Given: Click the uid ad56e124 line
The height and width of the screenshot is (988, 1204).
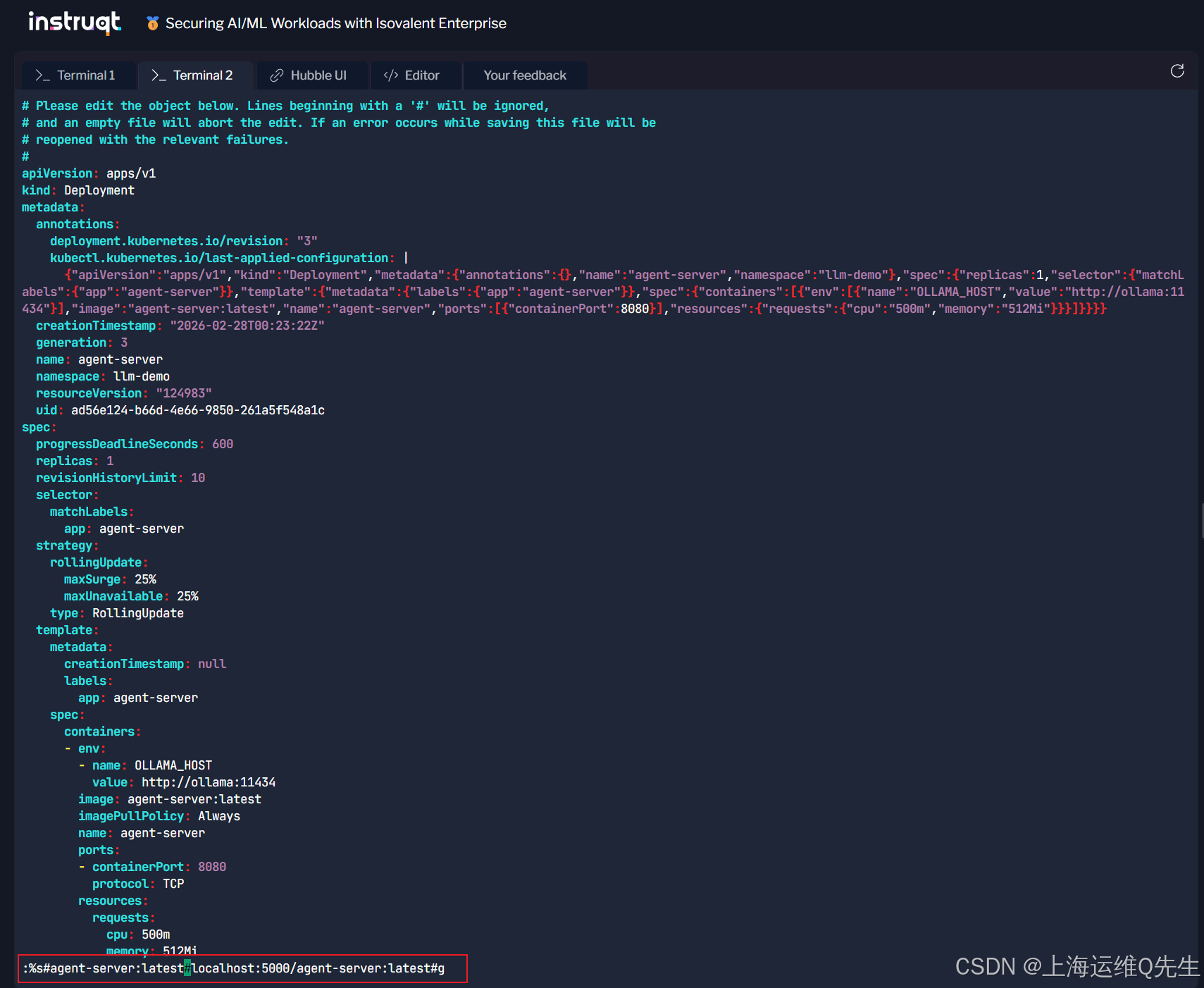Looking at the screenshot, I should pyautogui.click(x=180, y=410).
